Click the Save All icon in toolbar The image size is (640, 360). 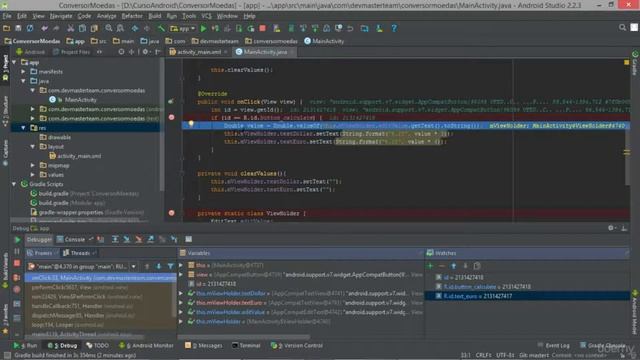click(18, 28)
